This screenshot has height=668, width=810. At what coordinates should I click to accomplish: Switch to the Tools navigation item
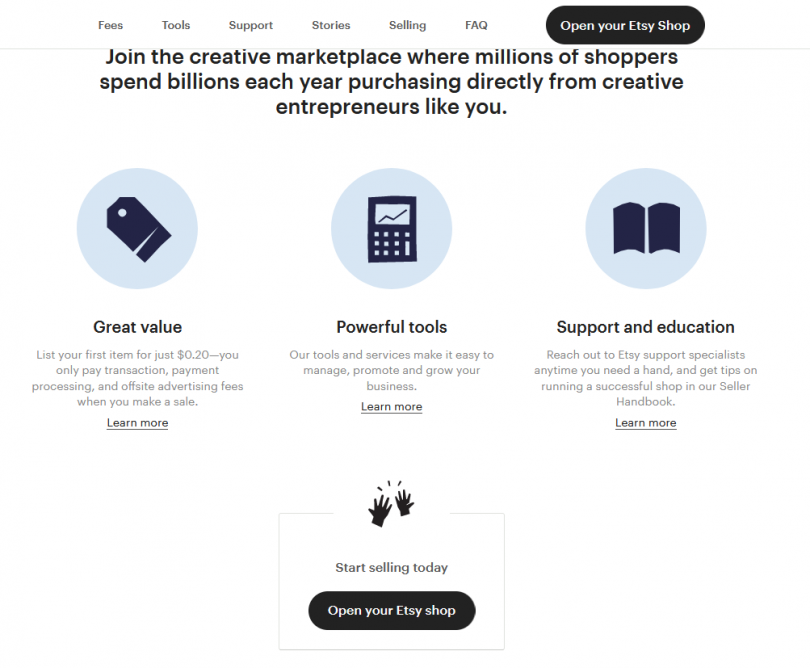click(175, 25)
